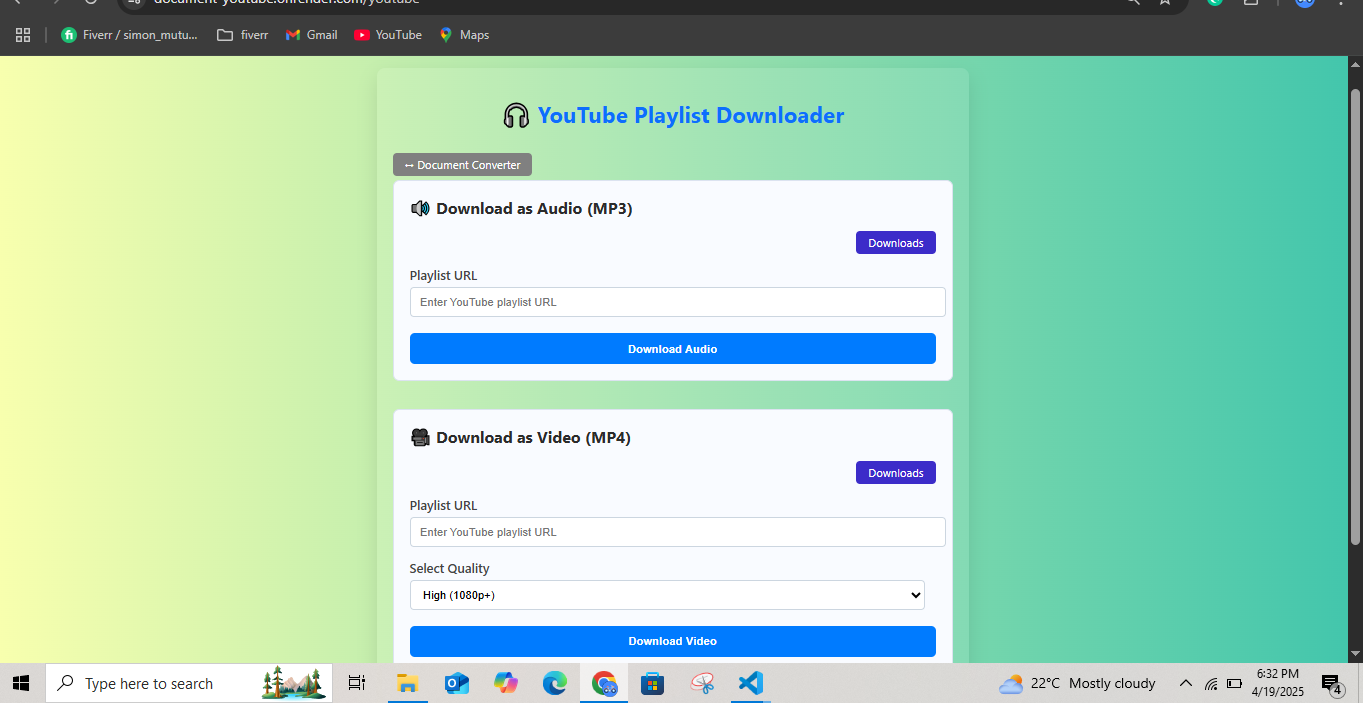The width and height of the screenshot is (1363, 703).
Task: Open Copilot from the taskbar
Action: click(506, 684)
